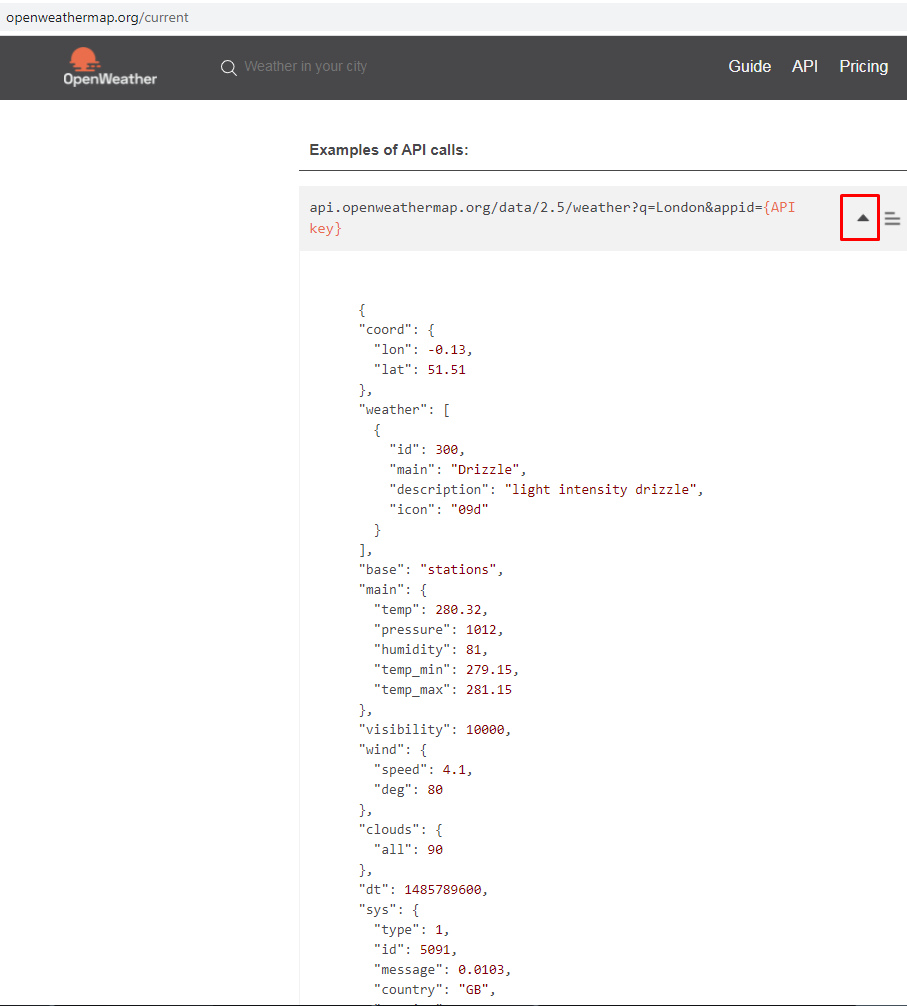Screen dimensions: 907x1006
Task: Click the "temp" value 280.32
Action: 458,610
